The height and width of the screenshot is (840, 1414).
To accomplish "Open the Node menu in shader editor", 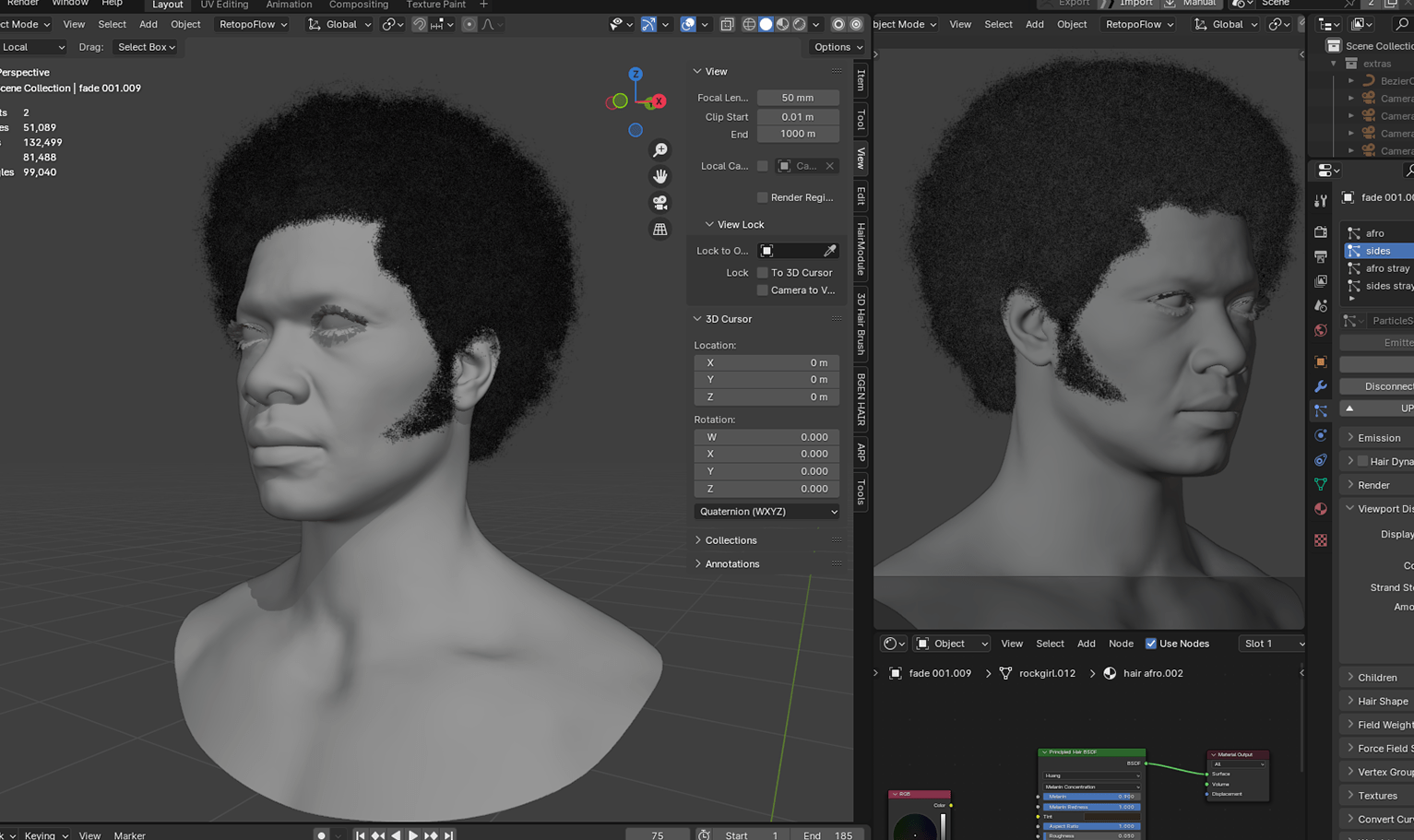I will (x=1121, y=644).
